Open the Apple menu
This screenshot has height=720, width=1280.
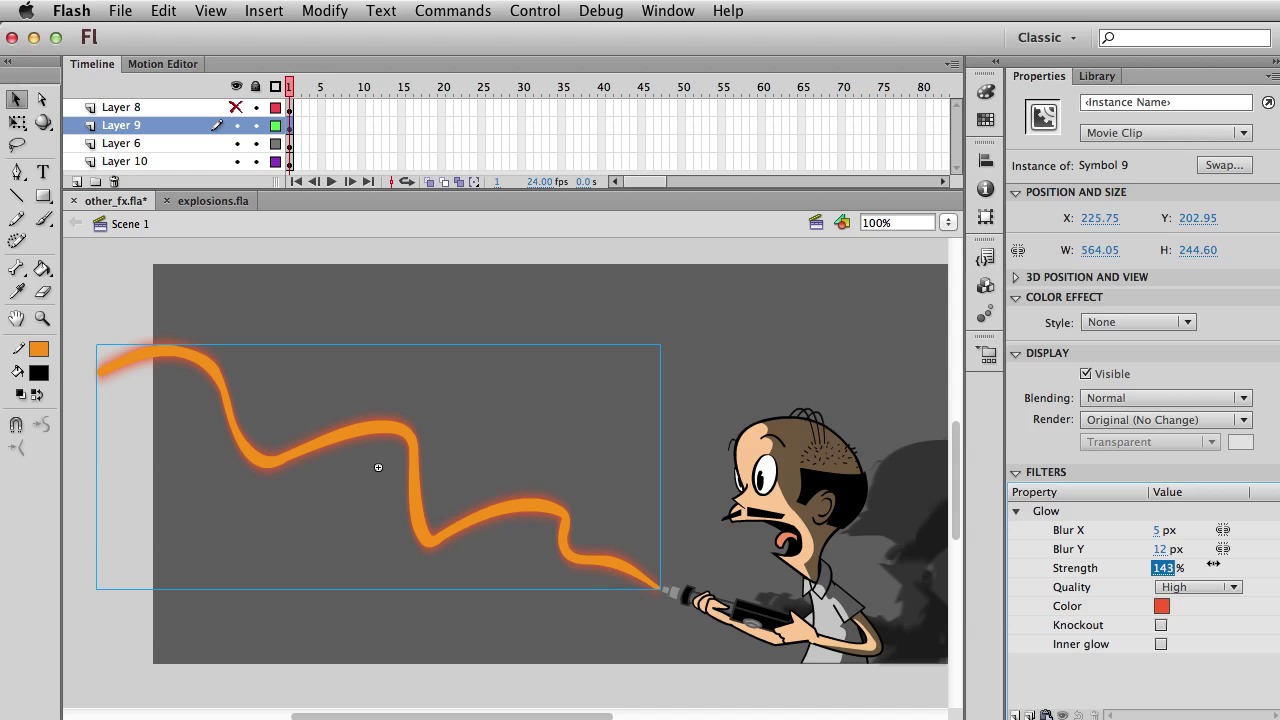click(x=27, y=10)
